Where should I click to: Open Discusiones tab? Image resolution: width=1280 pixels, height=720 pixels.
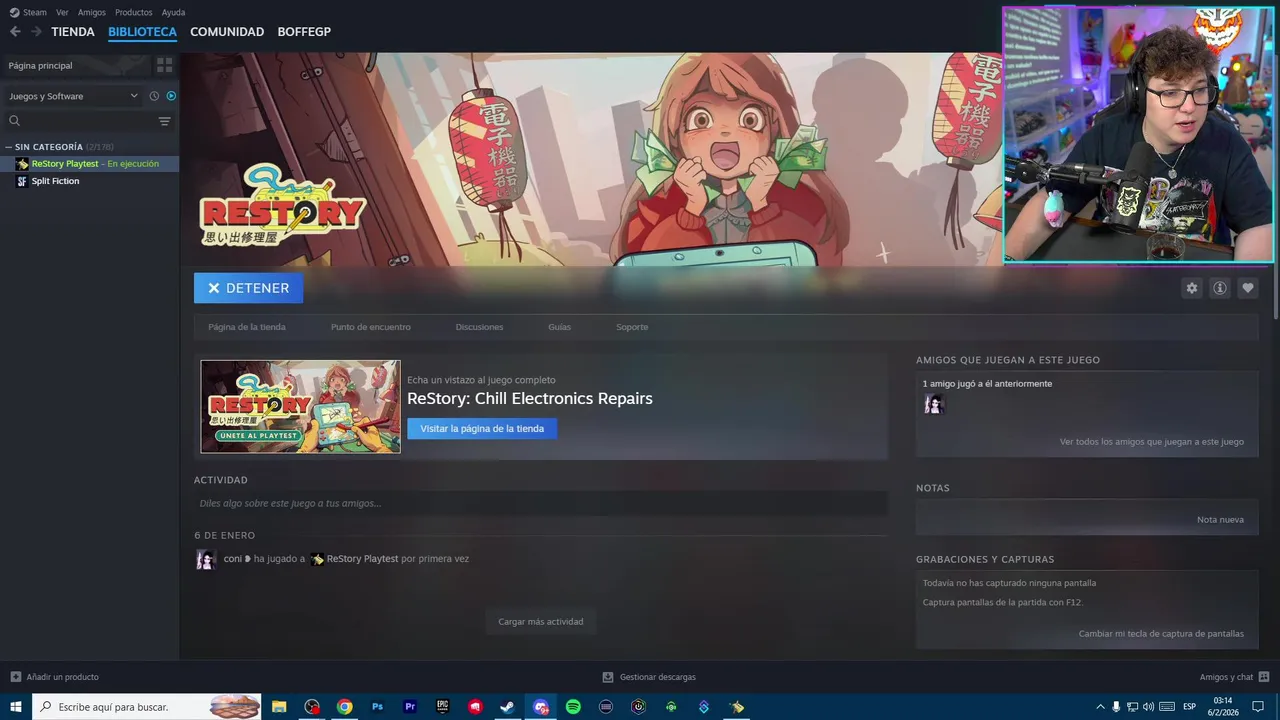pos(479,327)
